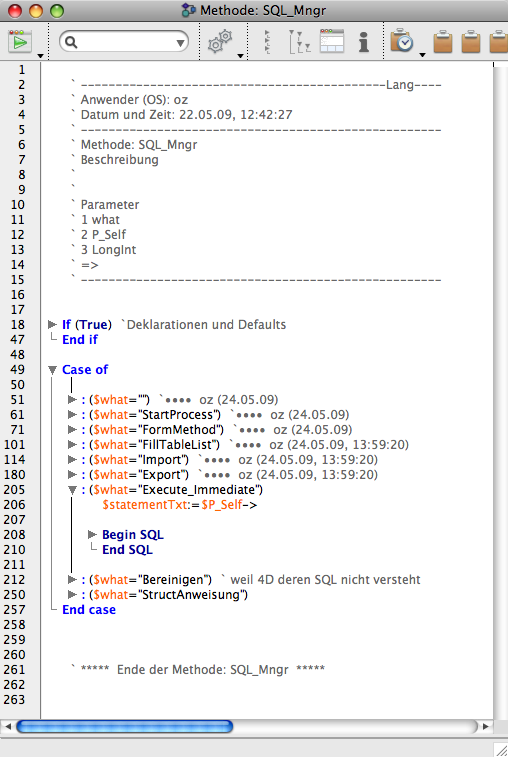The height and width of the screenshot is (757, 508).
Task: Expand the If (True) block
Action: (x=52, y=324)
